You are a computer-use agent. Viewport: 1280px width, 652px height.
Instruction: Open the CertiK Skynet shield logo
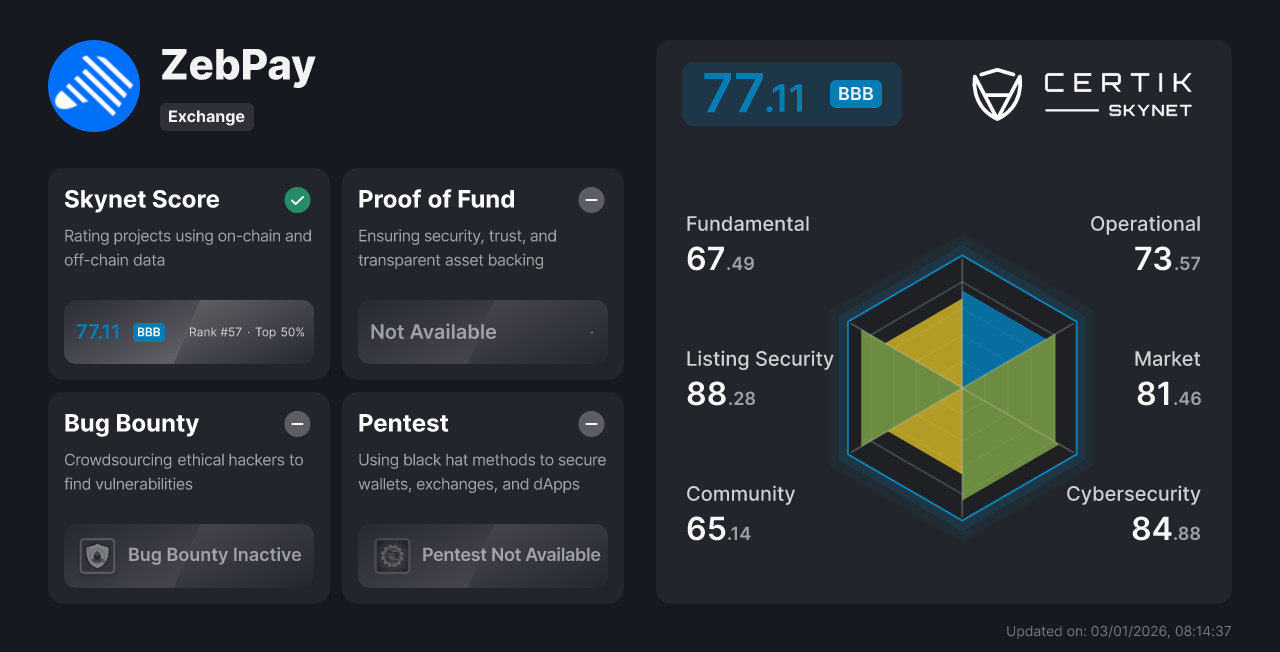[996, 94]
